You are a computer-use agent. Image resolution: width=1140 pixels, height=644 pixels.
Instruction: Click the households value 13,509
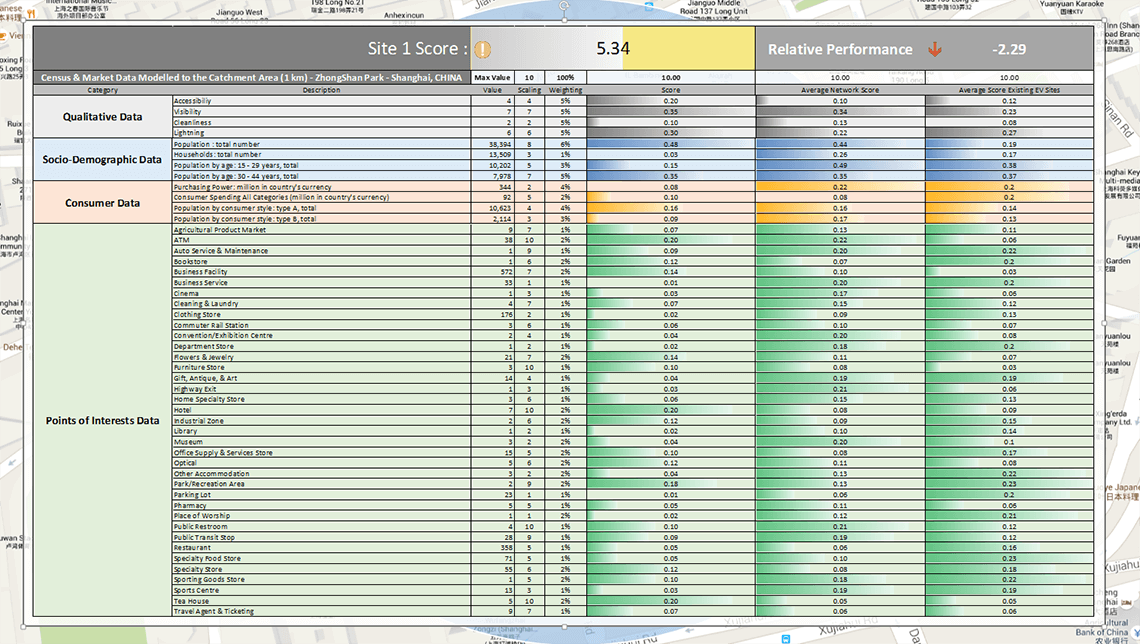point(501,154)
